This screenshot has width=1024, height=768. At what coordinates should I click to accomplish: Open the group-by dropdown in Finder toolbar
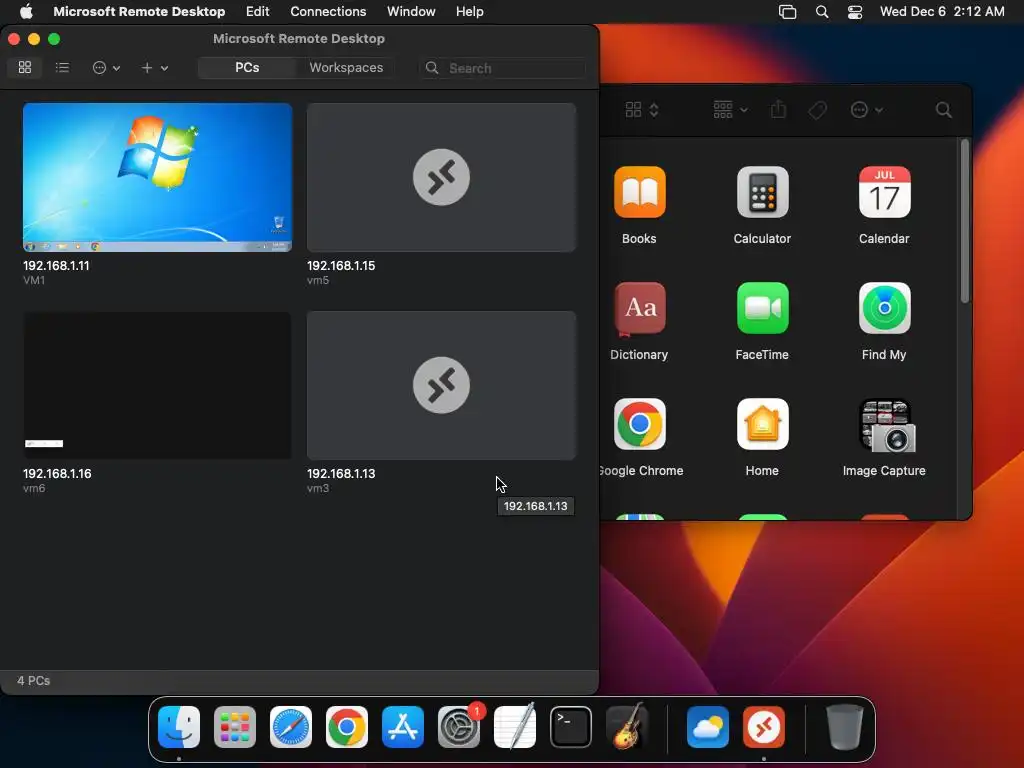[730, 110]
